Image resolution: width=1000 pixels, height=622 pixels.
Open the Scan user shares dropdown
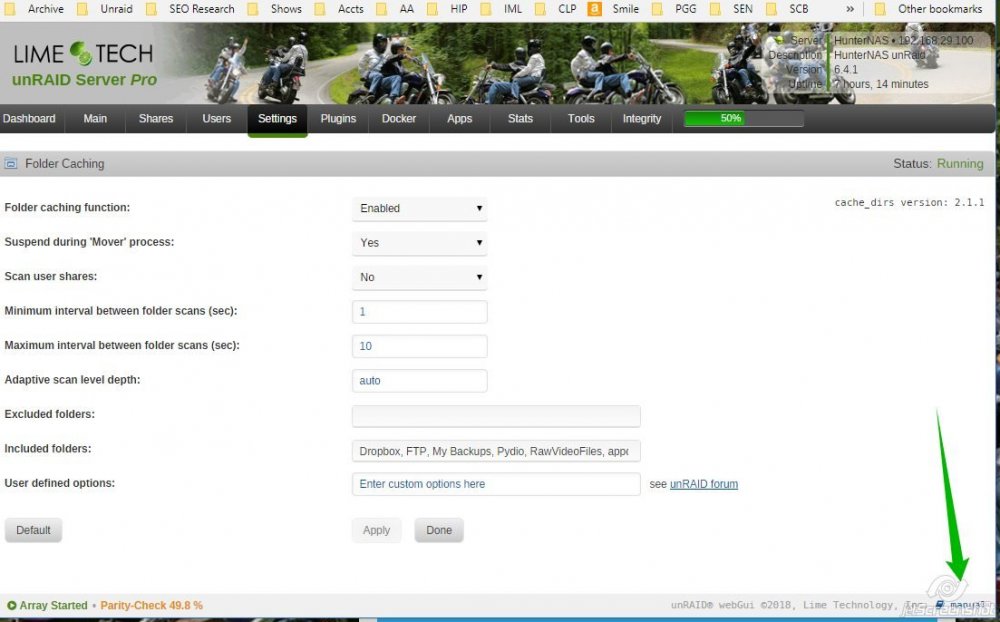(420, 277)
